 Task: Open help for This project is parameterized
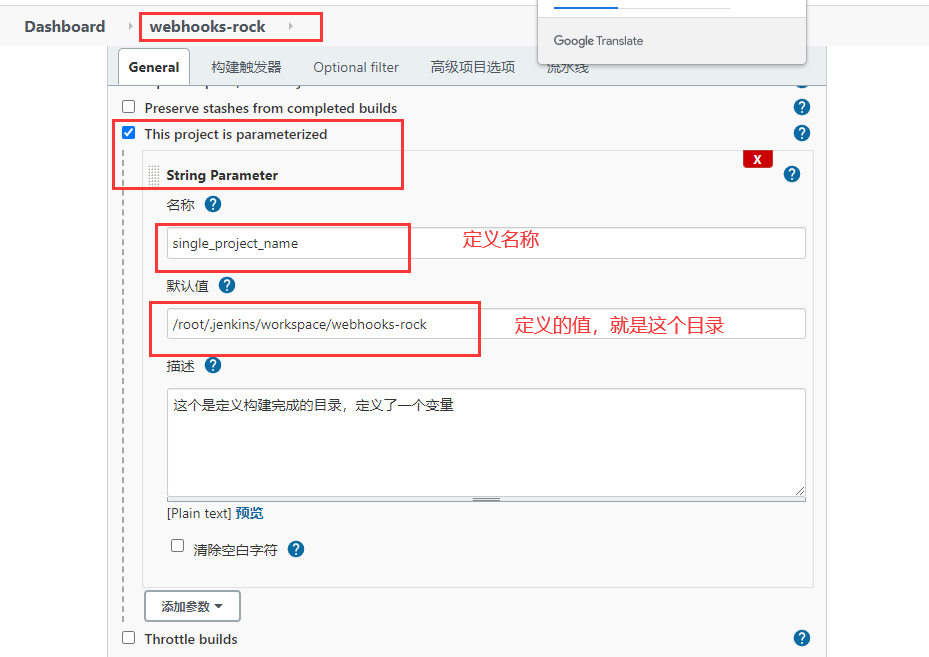801,132
